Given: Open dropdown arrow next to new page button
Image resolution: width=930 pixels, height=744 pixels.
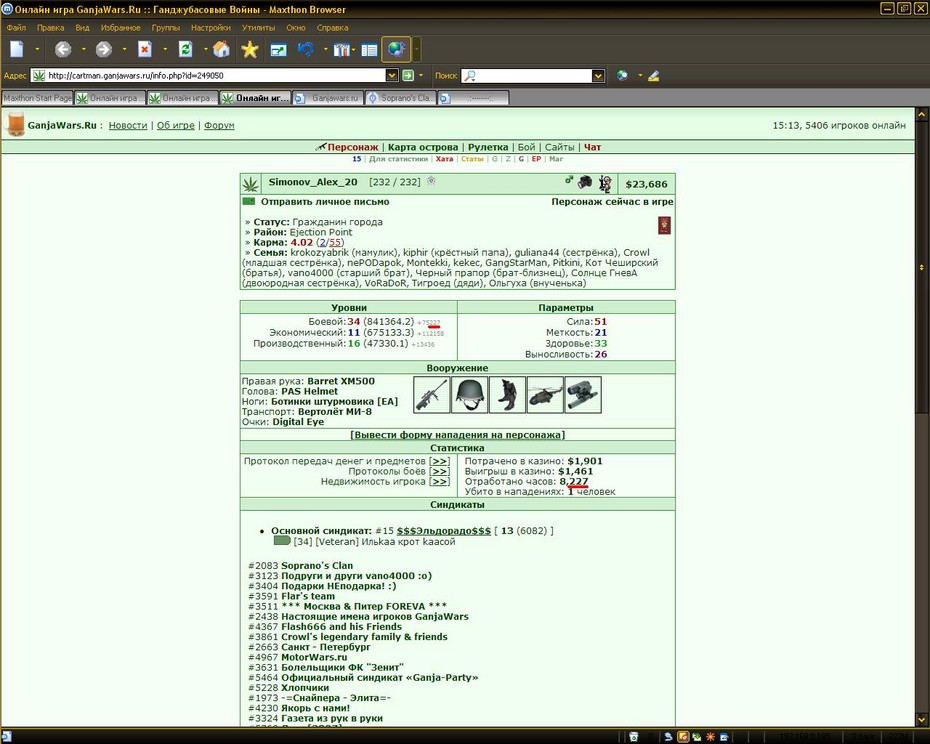Looking at the screenshot, I should (x=37, y=49).
